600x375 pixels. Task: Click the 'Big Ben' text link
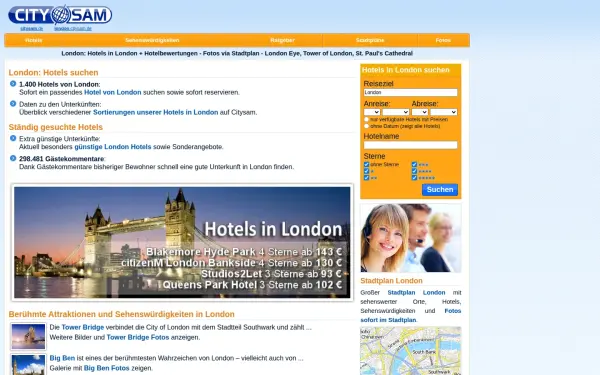click(x=62, y=358)
